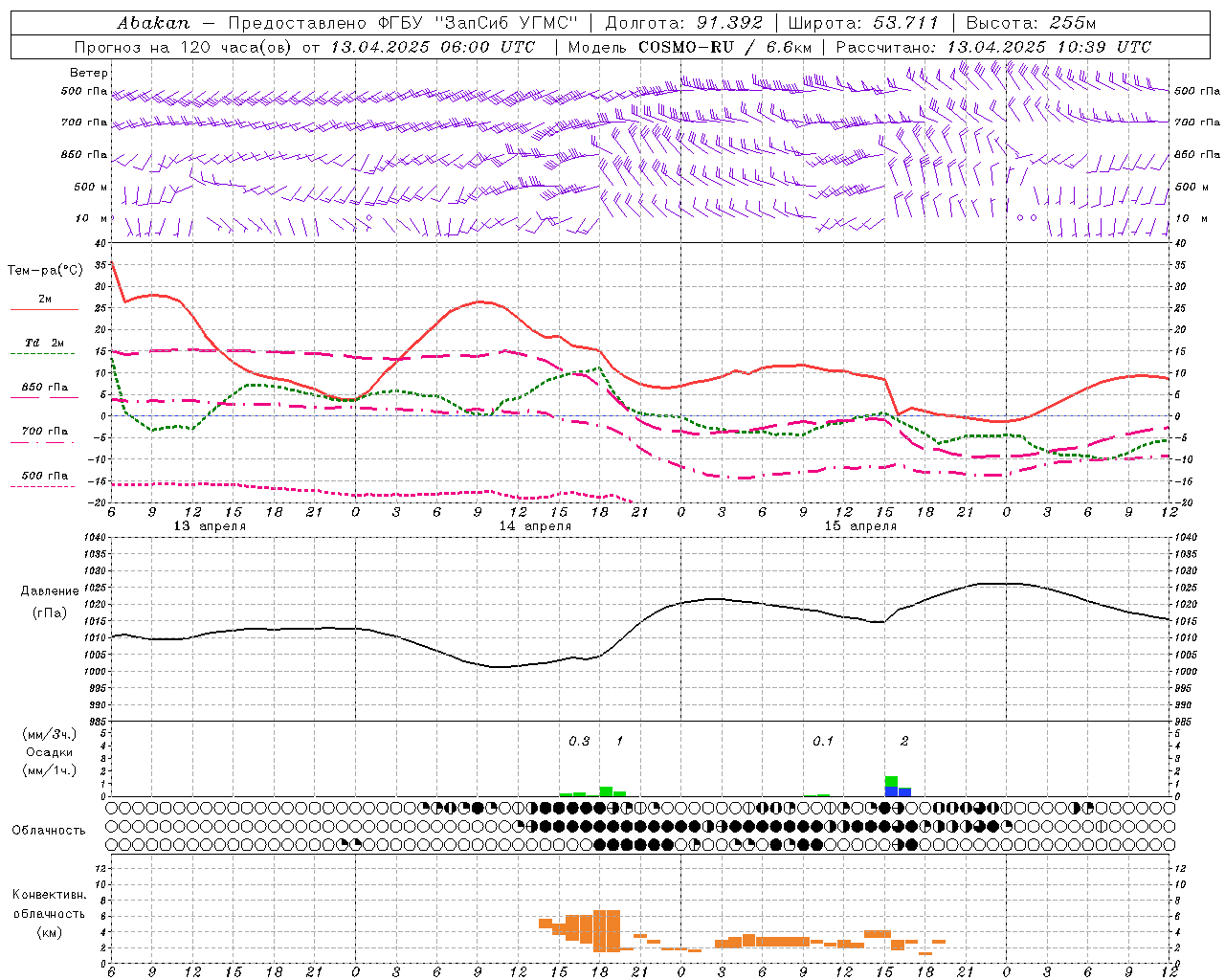Viewport: 1225px width, 980px height.
Task: Click the '13 апреля' date label
Action: tap(210, 526)
